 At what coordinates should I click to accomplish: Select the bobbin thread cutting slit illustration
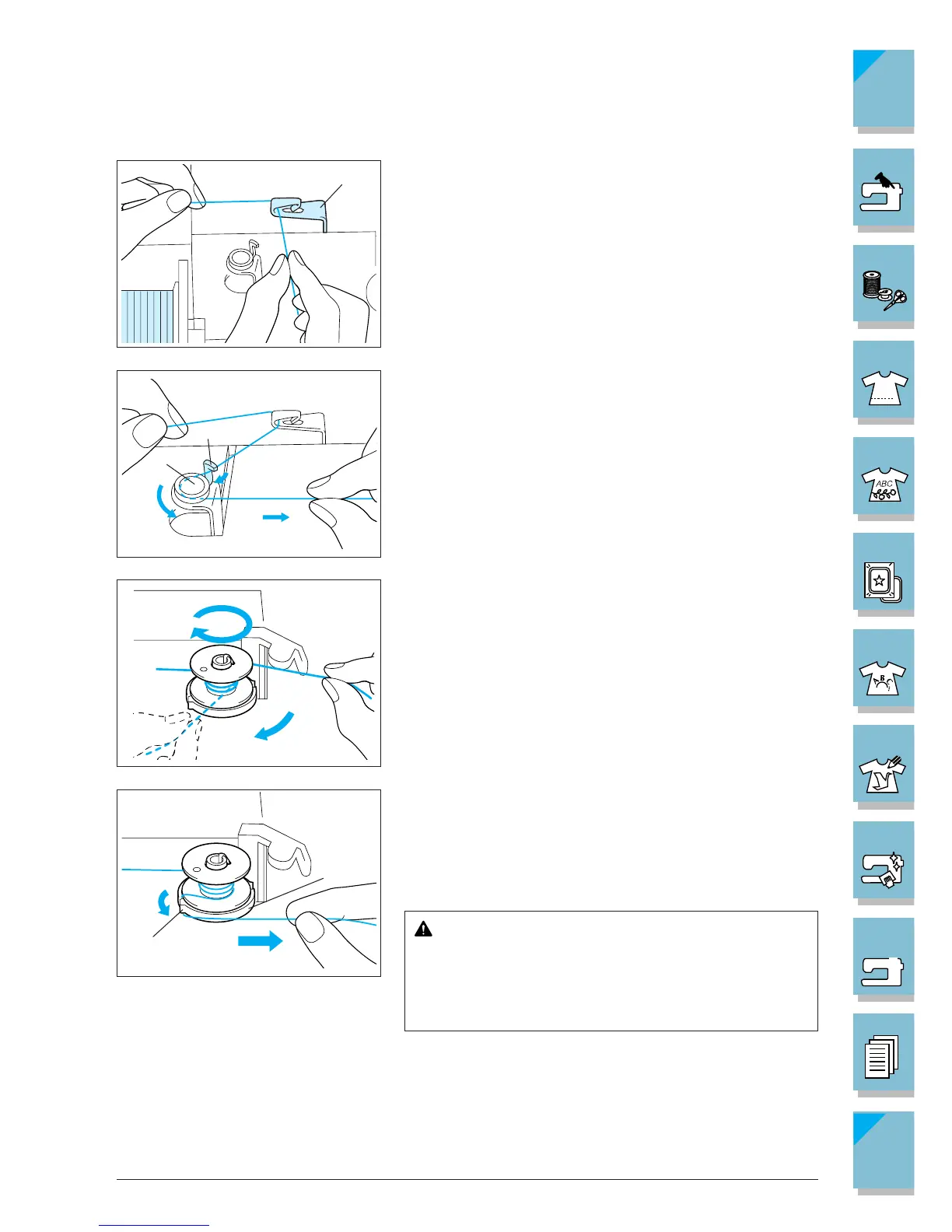[x=249, y=883]
